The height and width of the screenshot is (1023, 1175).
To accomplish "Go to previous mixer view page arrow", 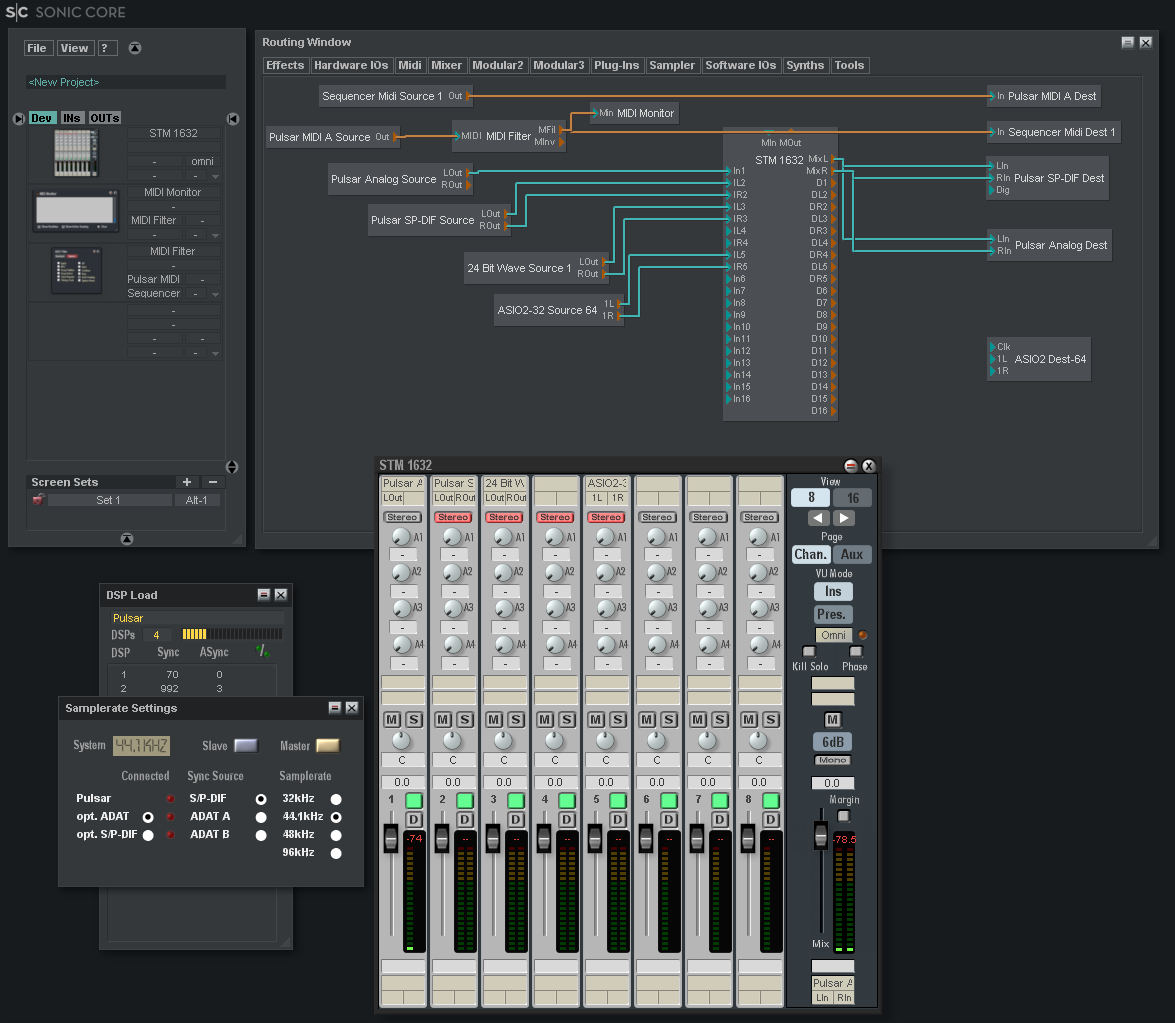I will coord(818,518).
